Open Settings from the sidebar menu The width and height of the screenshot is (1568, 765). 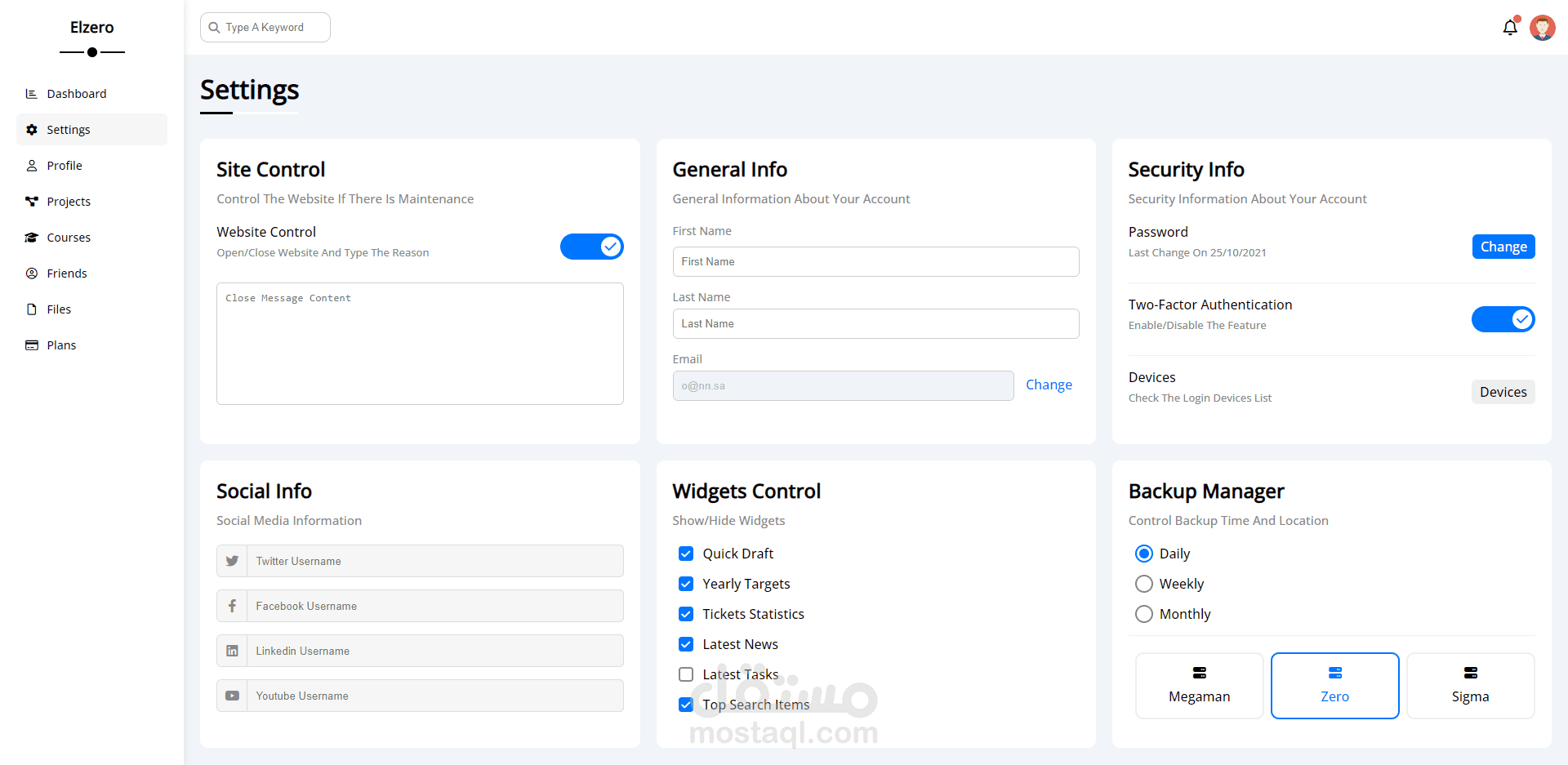69,129
